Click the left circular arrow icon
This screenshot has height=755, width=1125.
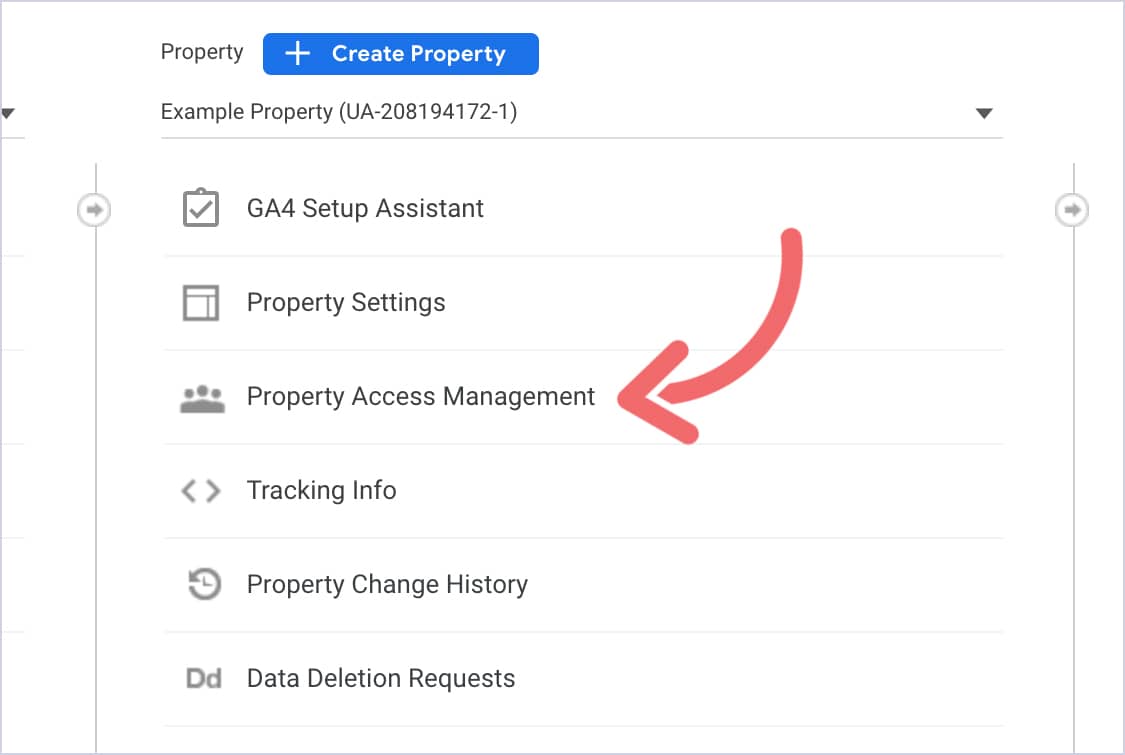(94, 211)
